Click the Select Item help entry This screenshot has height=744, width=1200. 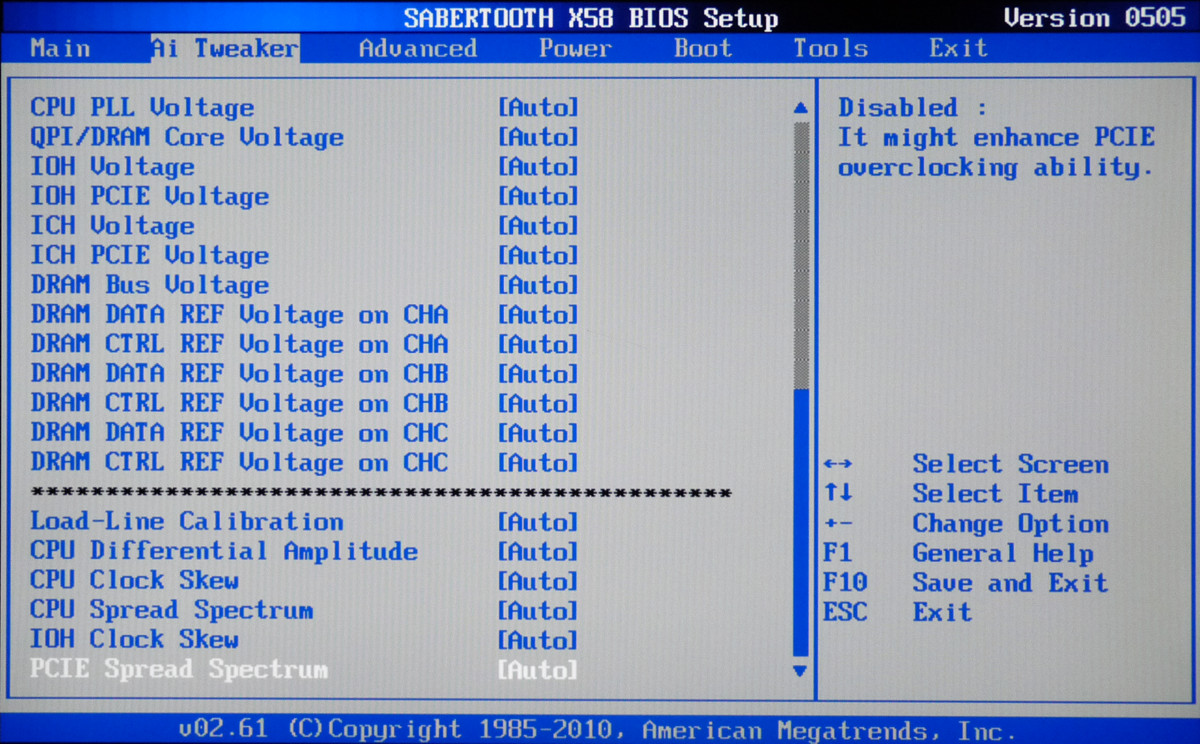(x=951, y=494)
